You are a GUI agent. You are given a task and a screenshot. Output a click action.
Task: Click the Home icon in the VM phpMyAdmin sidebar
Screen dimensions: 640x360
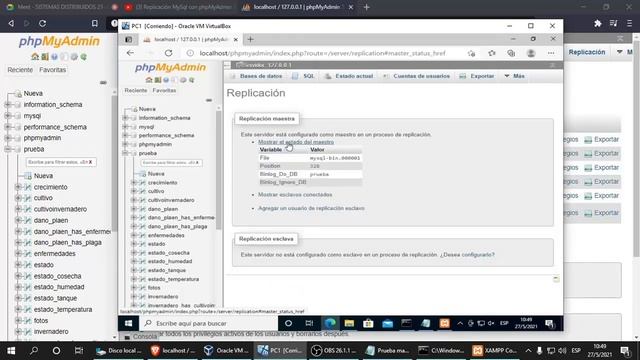pos(149,80)
